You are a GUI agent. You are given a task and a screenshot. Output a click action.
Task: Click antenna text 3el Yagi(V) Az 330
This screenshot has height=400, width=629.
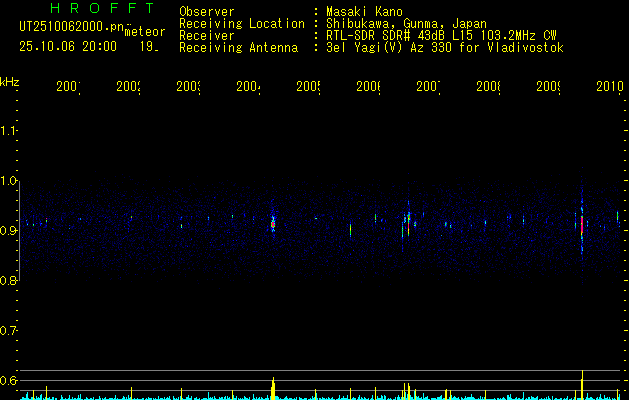[x=390, y=48]
